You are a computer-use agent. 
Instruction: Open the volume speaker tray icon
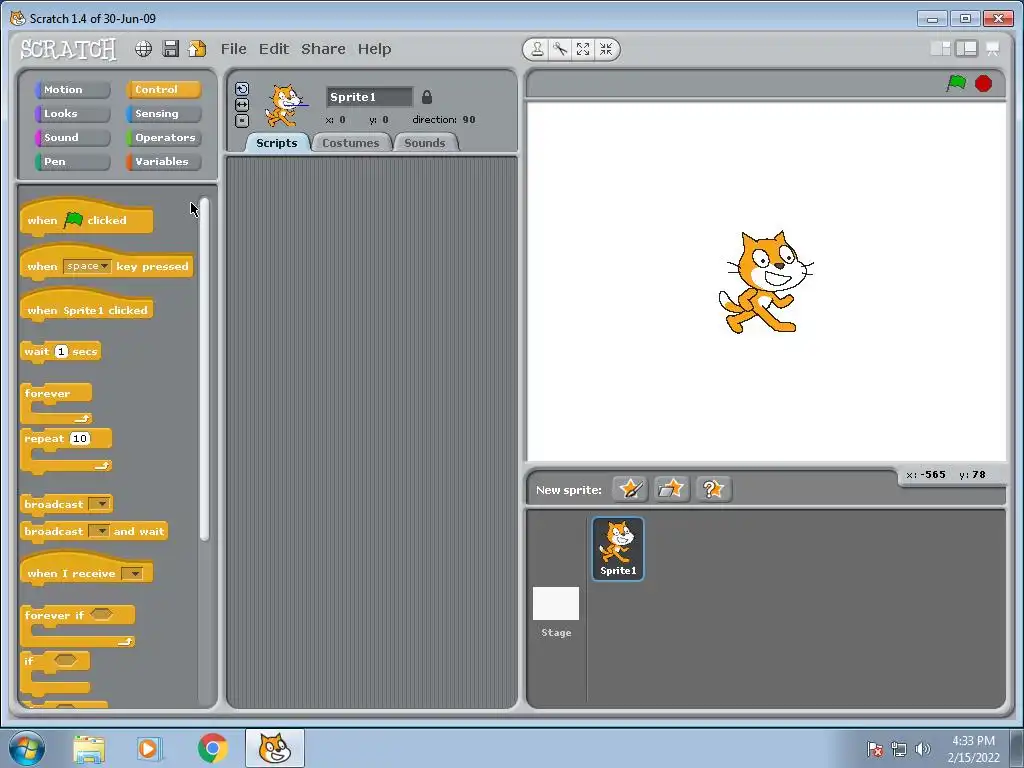922,749
